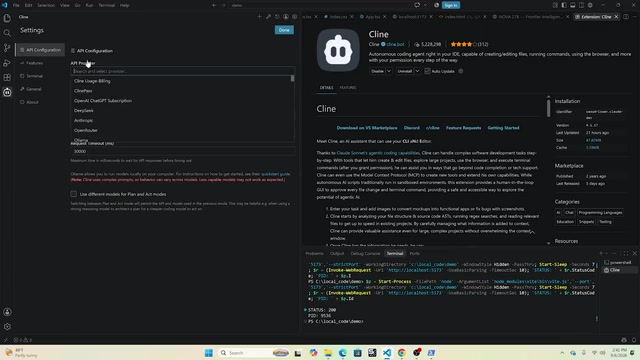Click the Request Timeout input field
The image size is (640, 360).
coord(182,151)
